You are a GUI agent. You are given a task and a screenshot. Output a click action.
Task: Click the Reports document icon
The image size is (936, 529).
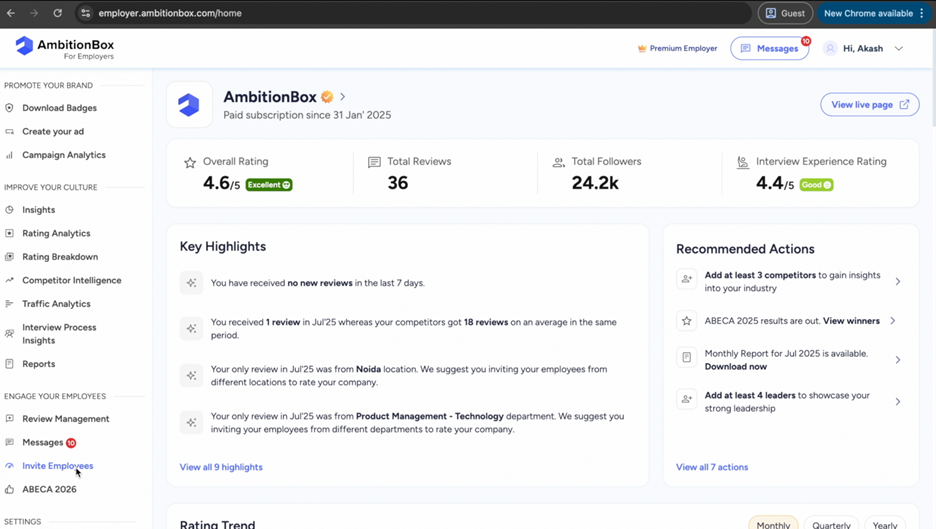pyautogui.click(x=10, y=364)
